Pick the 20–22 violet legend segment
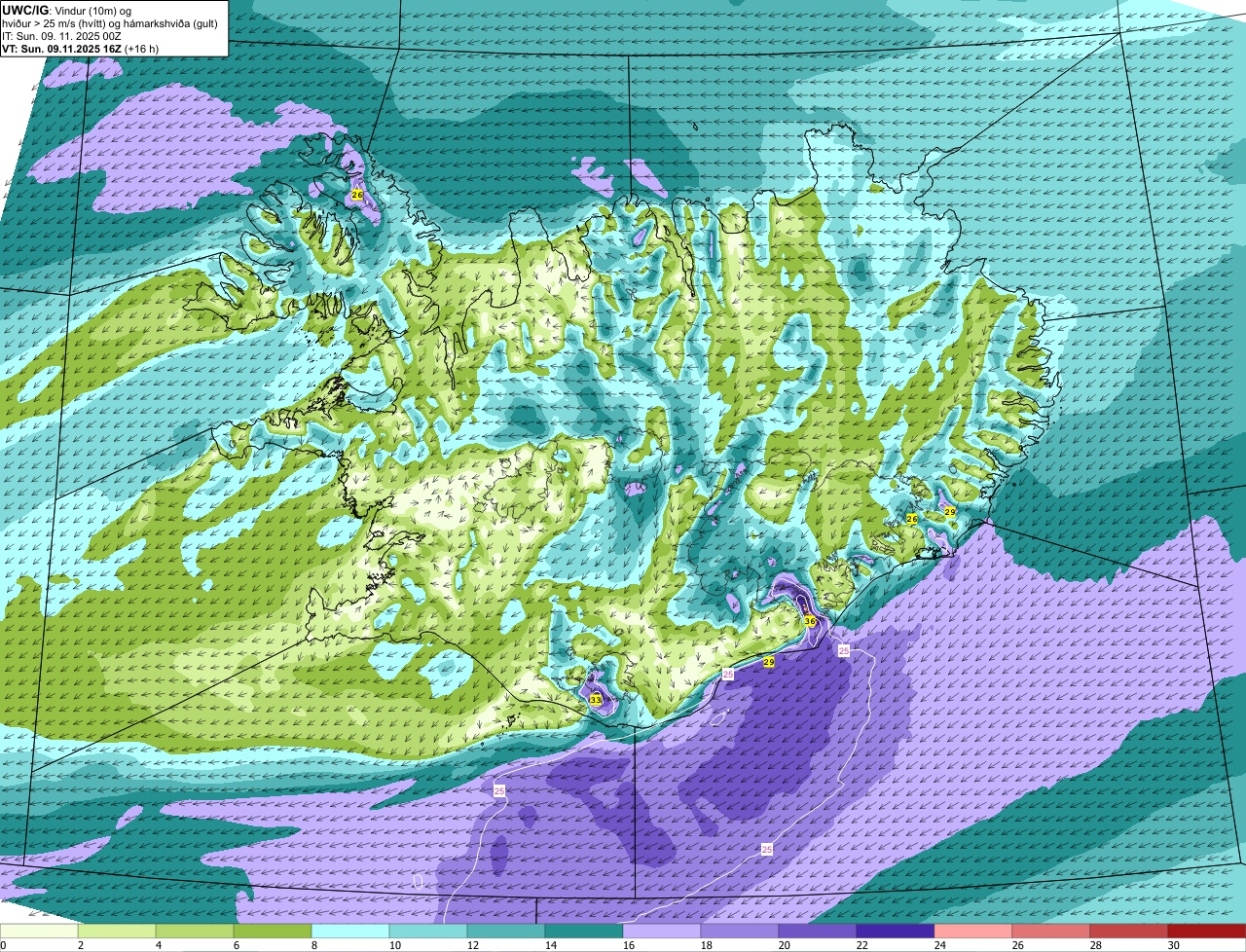The image size is (1246, 952). pyautogui.click(x=818, y=932)
